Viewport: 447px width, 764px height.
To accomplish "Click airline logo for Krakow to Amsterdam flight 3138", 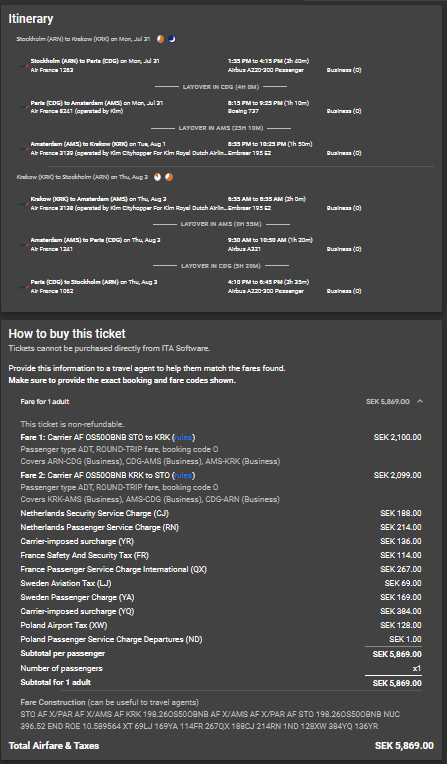I will coord(23,204).
